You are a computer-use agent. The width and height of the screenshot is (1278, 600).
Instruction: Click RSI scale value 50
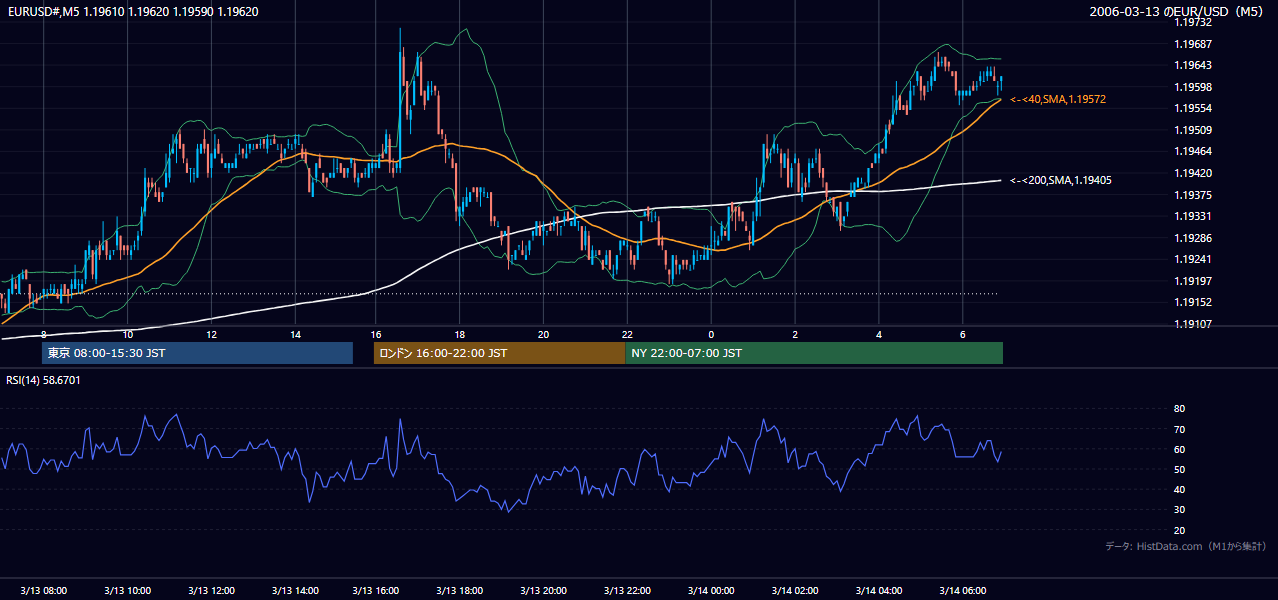coord(1179,470)
